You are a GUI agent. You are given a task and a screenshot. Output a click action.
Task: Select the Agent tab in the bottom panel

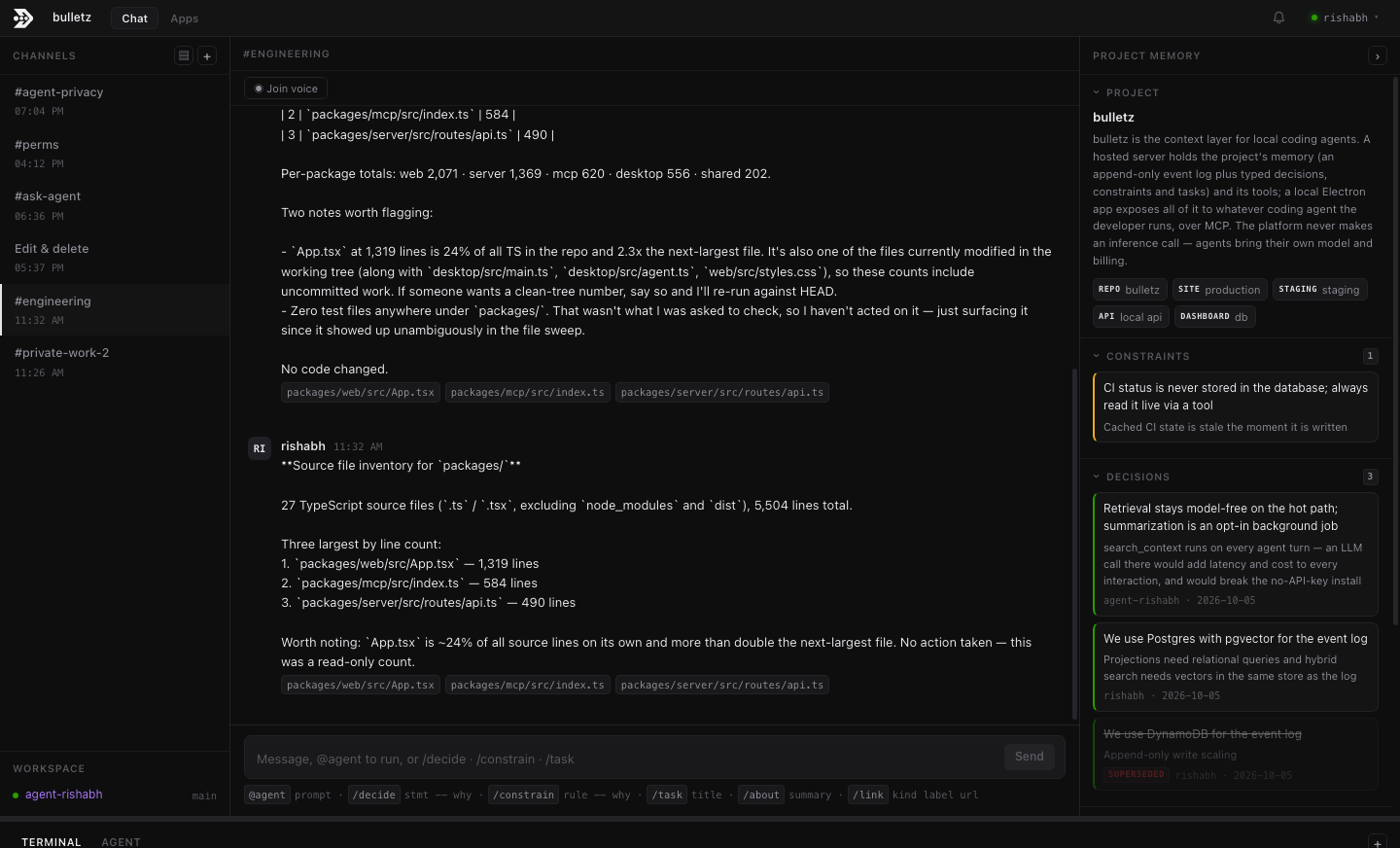pyautogui.click(x=122, y=842)
